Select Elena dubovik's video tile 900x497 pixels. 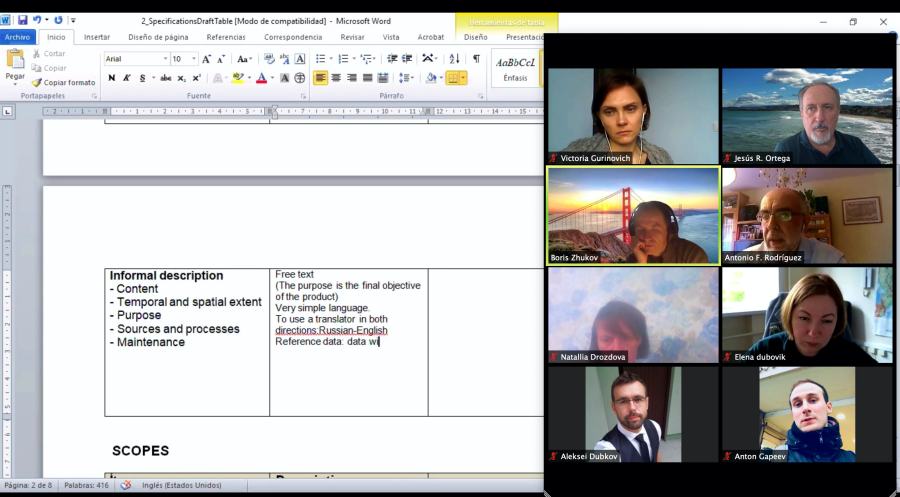point(807,315)
